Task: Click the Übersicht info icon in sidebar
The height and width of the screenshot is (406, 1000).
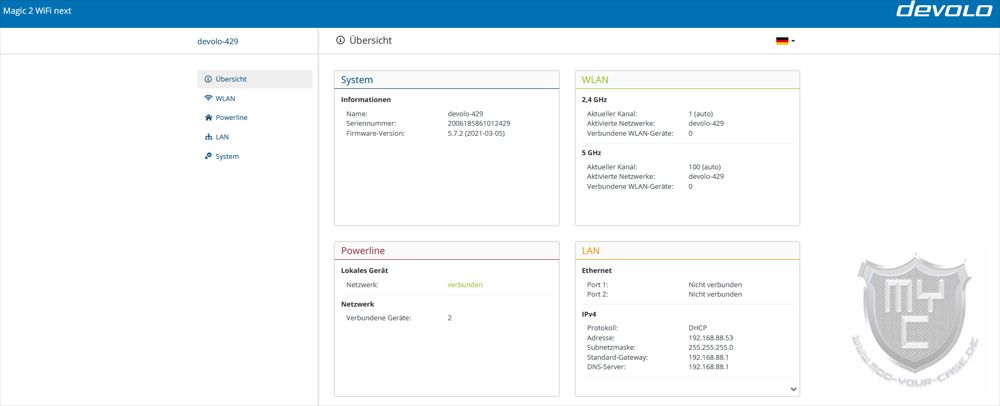Action: click(x=208, y=79)
